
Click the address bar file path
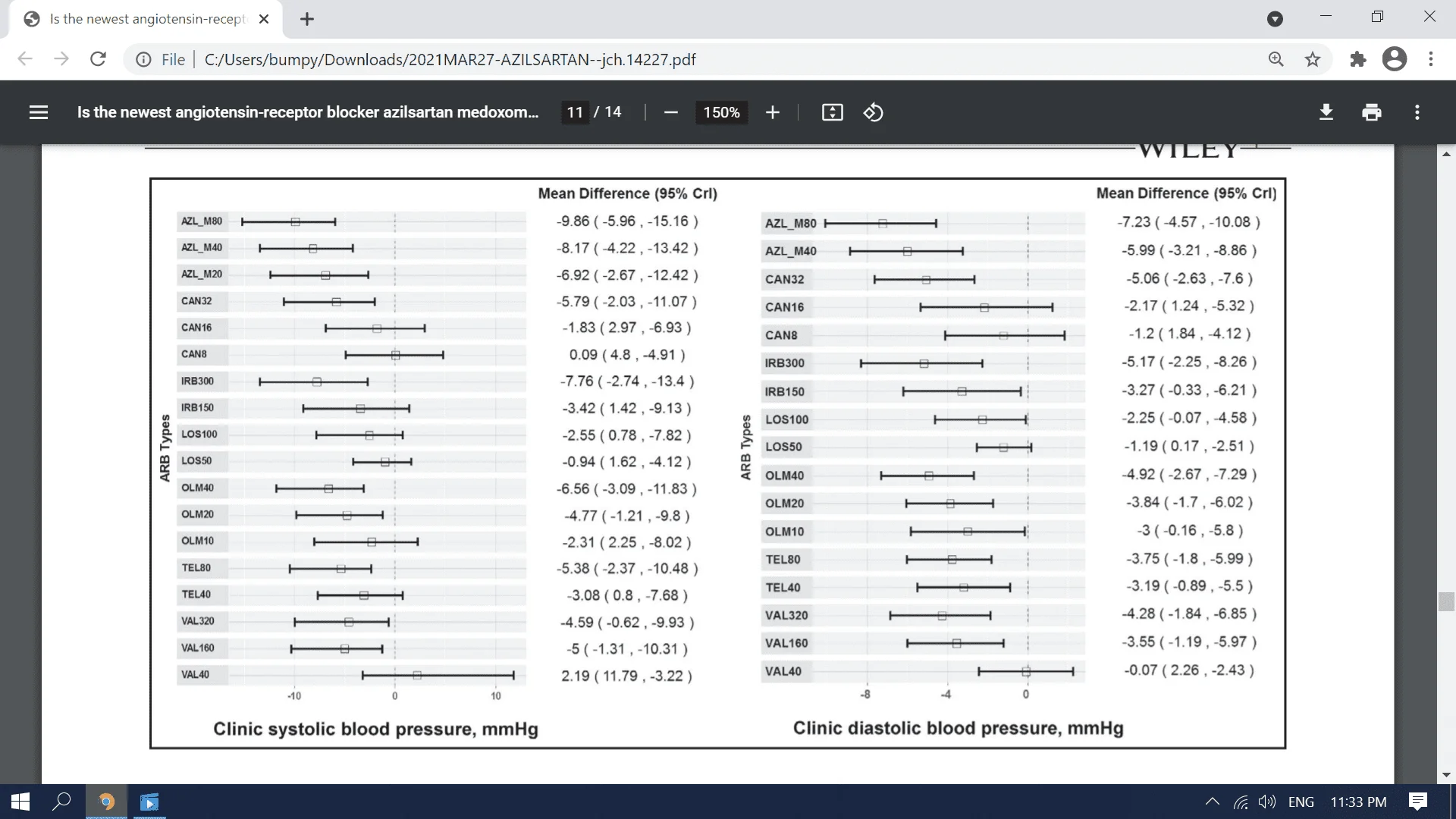coord(450,59)
